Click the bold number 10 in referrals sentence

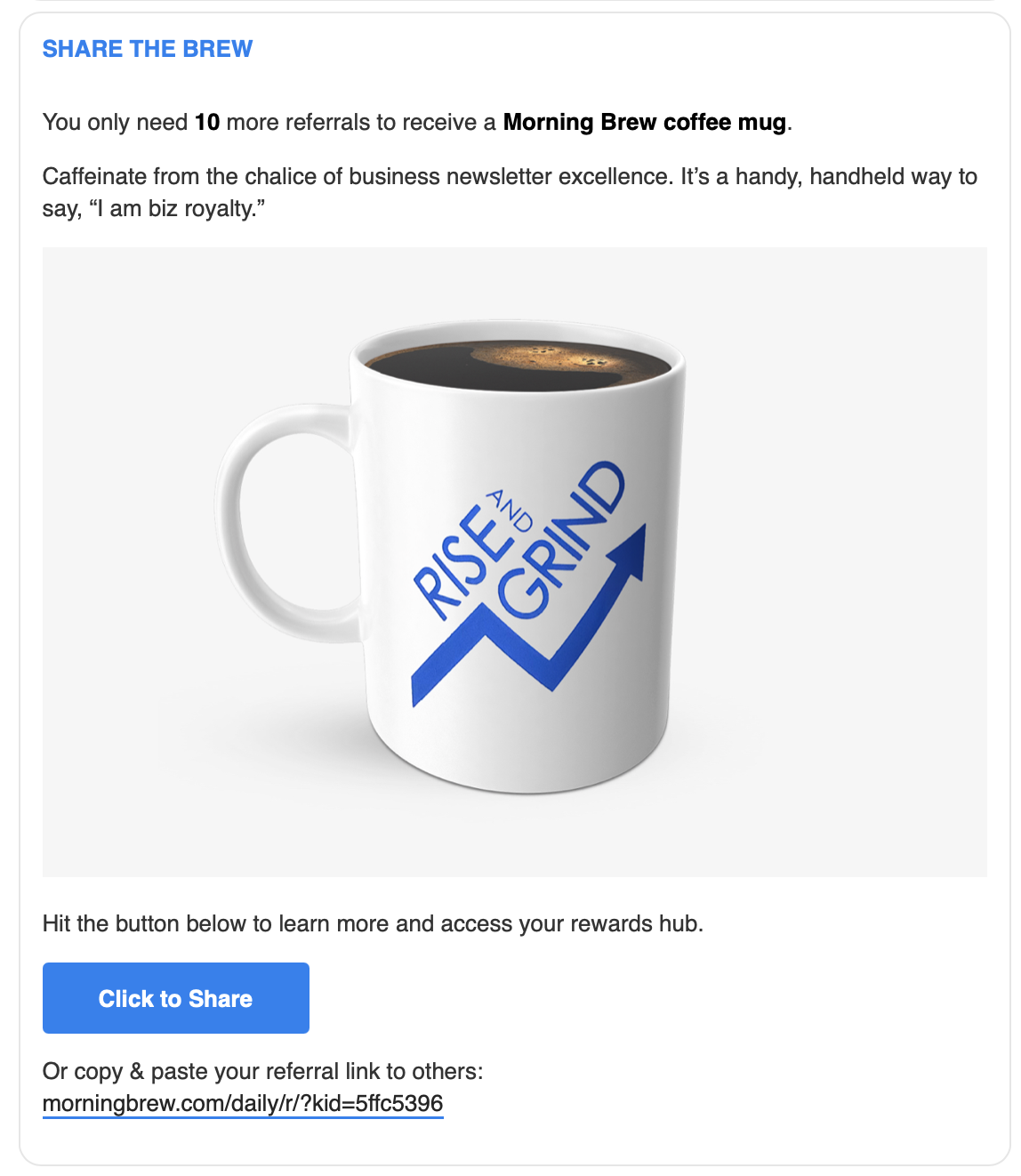207,122
